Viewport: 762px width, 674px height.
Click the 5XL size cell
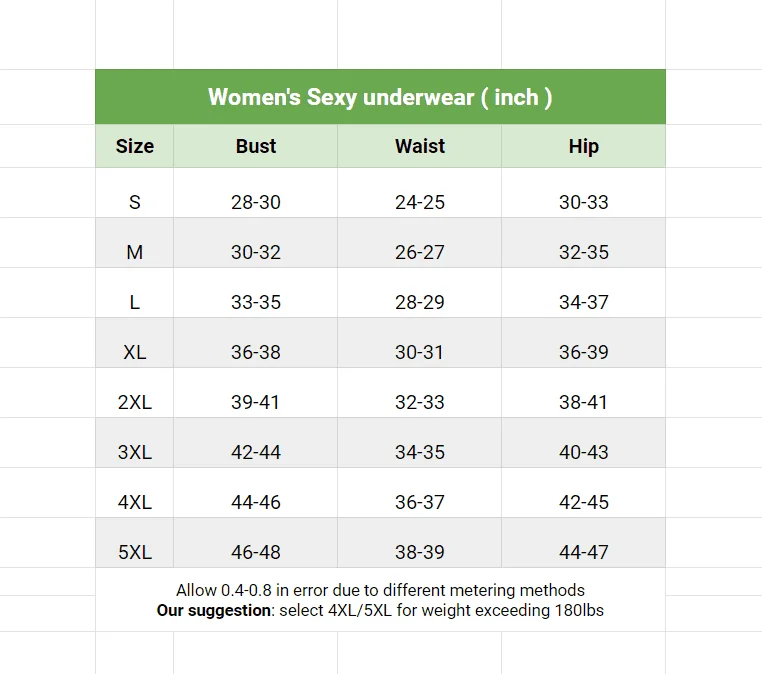(x=135, y=552)
